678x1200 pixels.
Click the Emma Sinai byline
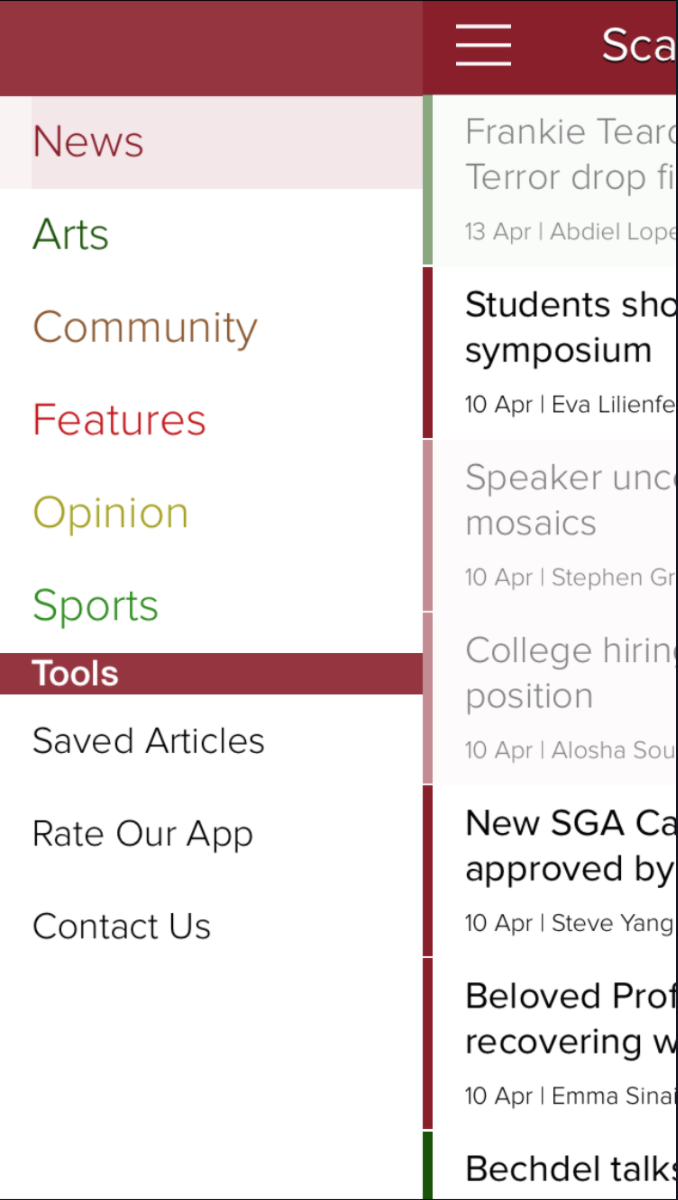(x=613, y=1096)
